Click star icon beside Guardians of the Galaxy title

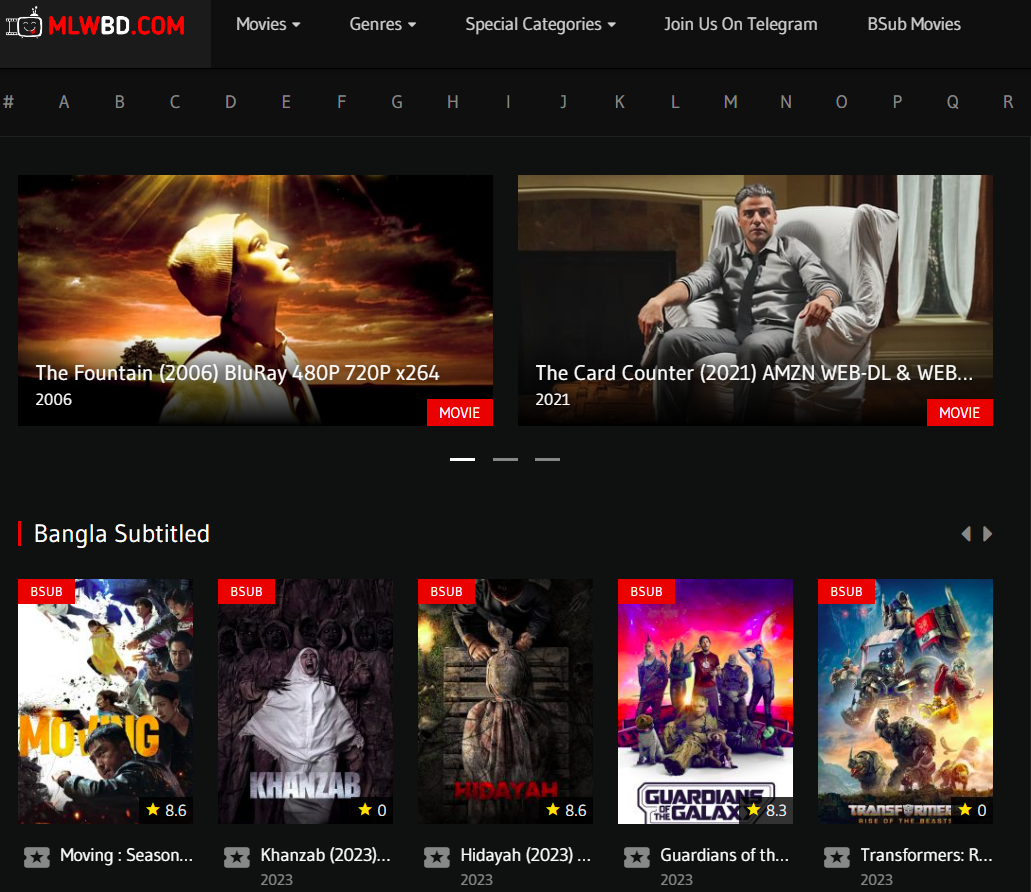[x=636, y=857]
